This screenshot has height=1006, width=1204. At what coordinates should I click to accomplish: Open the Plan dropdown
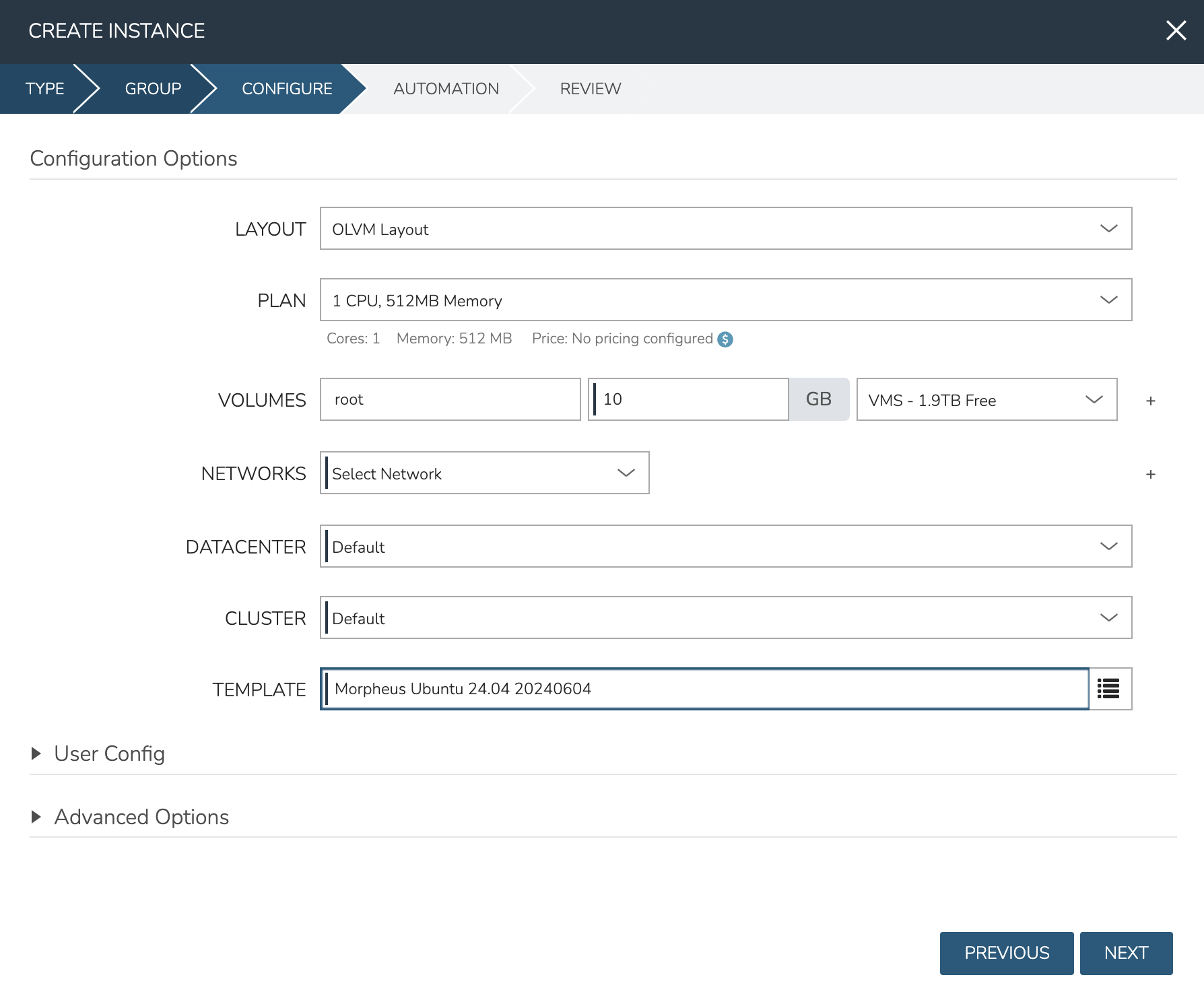coord(725,300)
